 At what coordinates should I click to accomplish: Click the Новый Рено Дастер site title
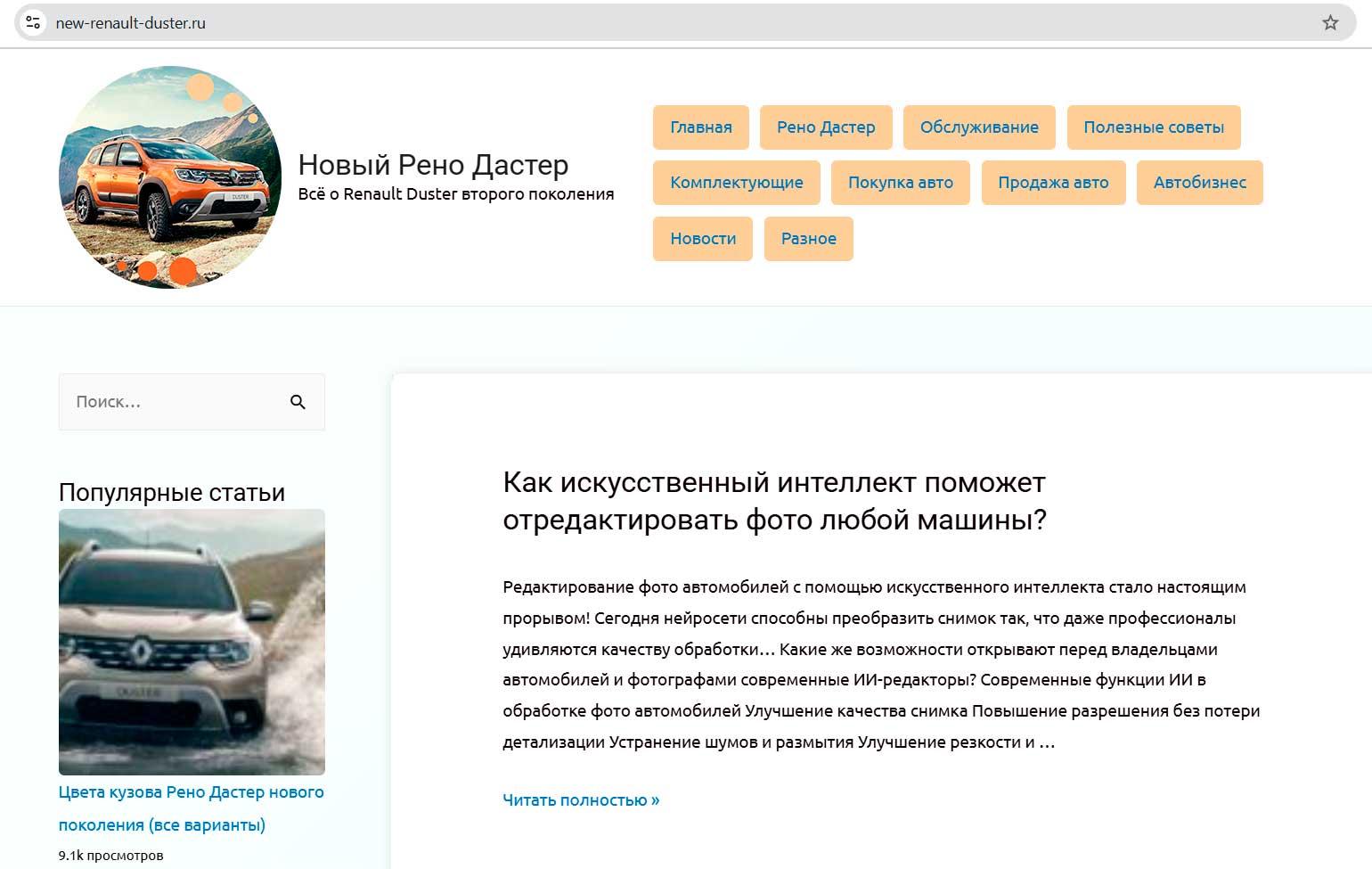[433, 165]
